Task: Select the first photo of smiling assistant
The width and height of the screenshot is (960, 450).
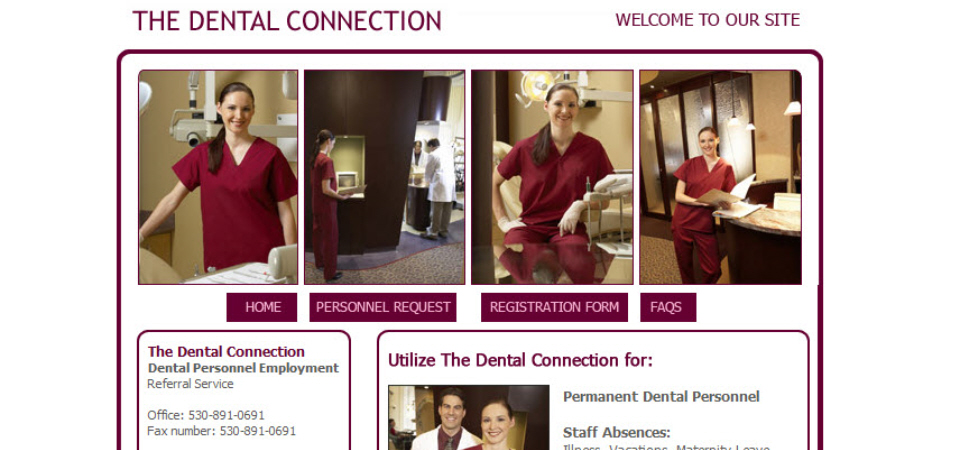Action: coord(218,177)
